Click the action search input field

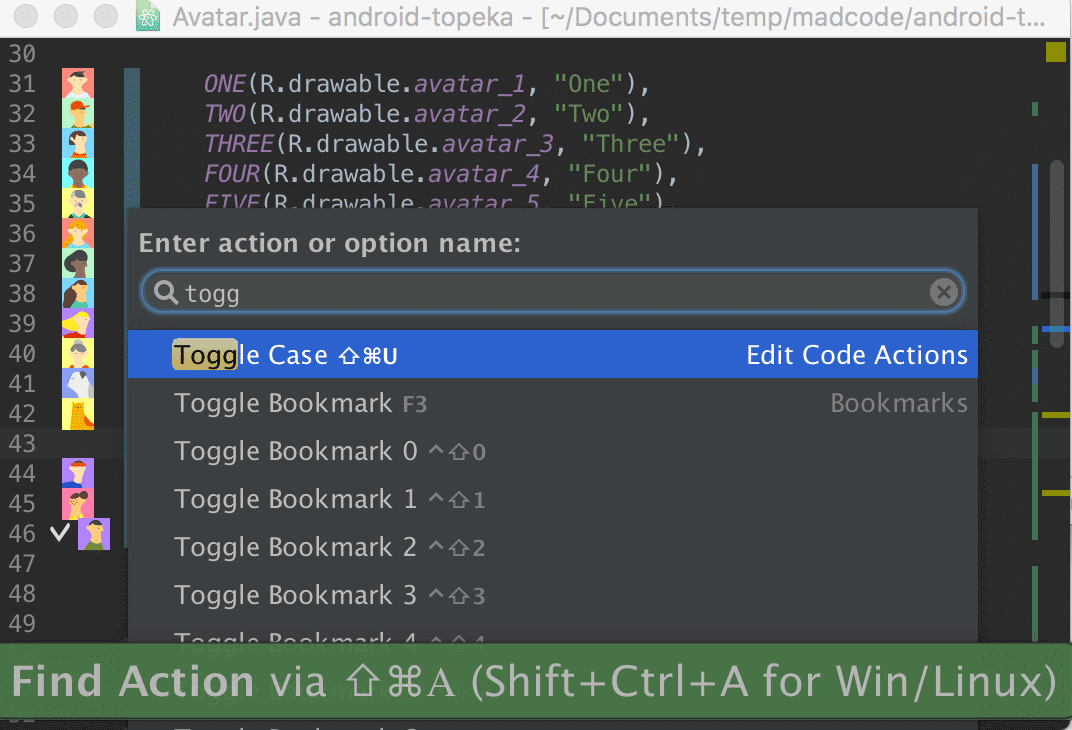point(552,293)
